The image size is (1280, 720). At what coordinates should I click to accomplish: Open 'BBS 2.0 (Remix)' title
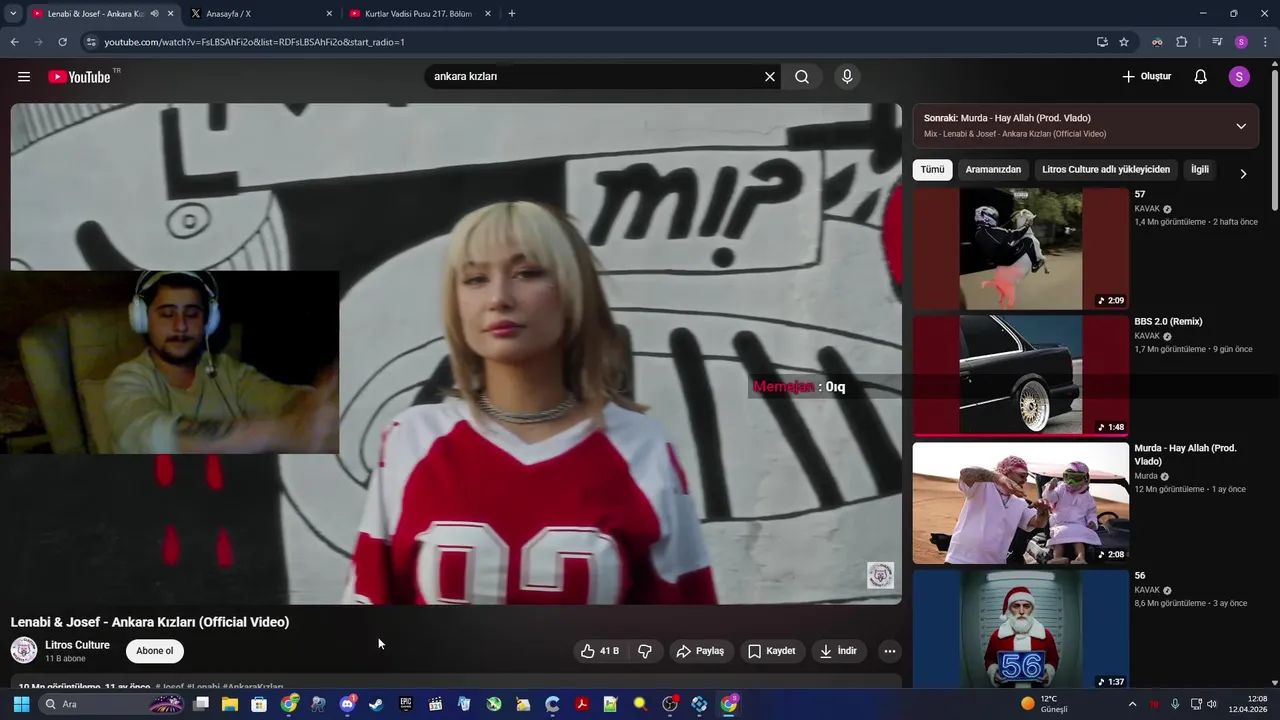click(1168, 322)
